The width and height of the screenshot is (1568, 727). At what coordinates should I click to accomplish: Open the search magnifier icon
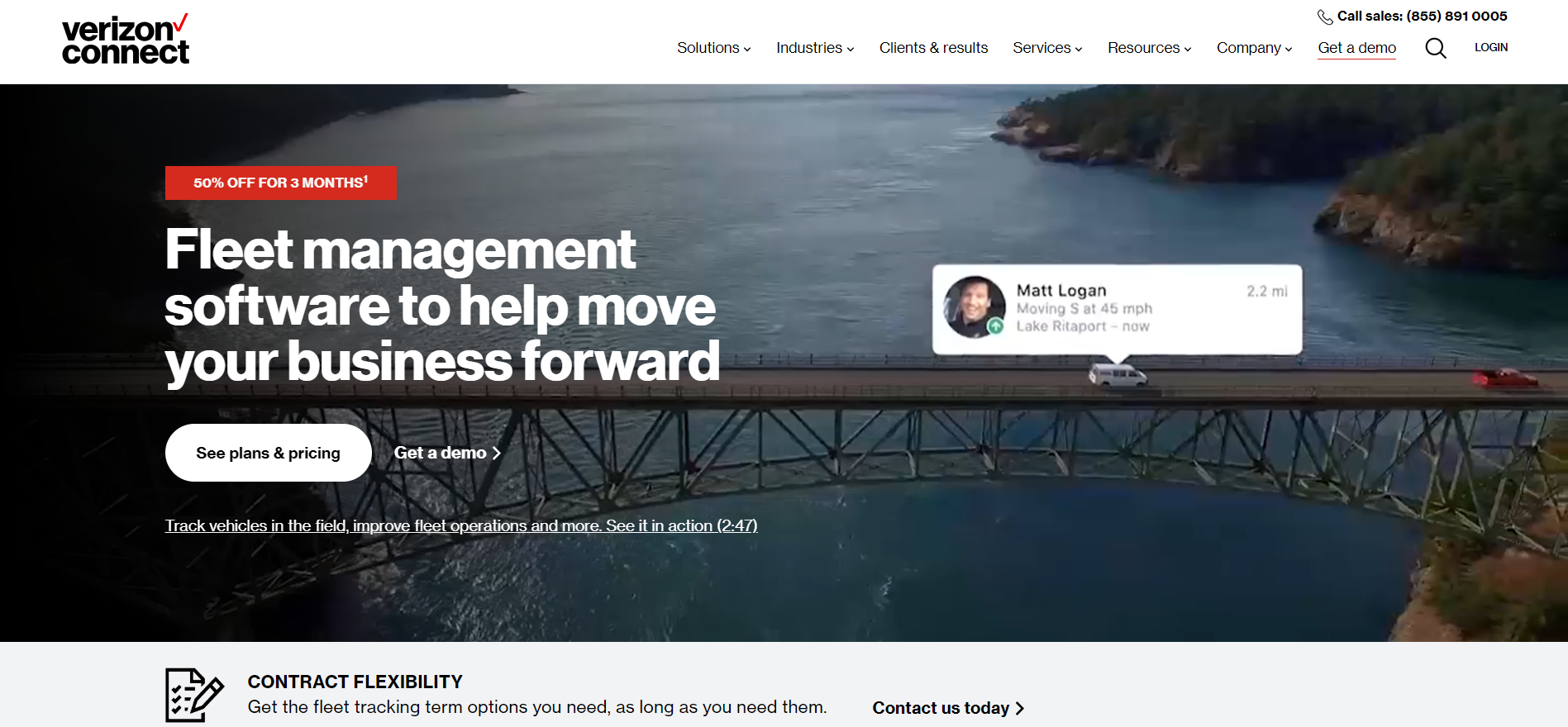1436,48
